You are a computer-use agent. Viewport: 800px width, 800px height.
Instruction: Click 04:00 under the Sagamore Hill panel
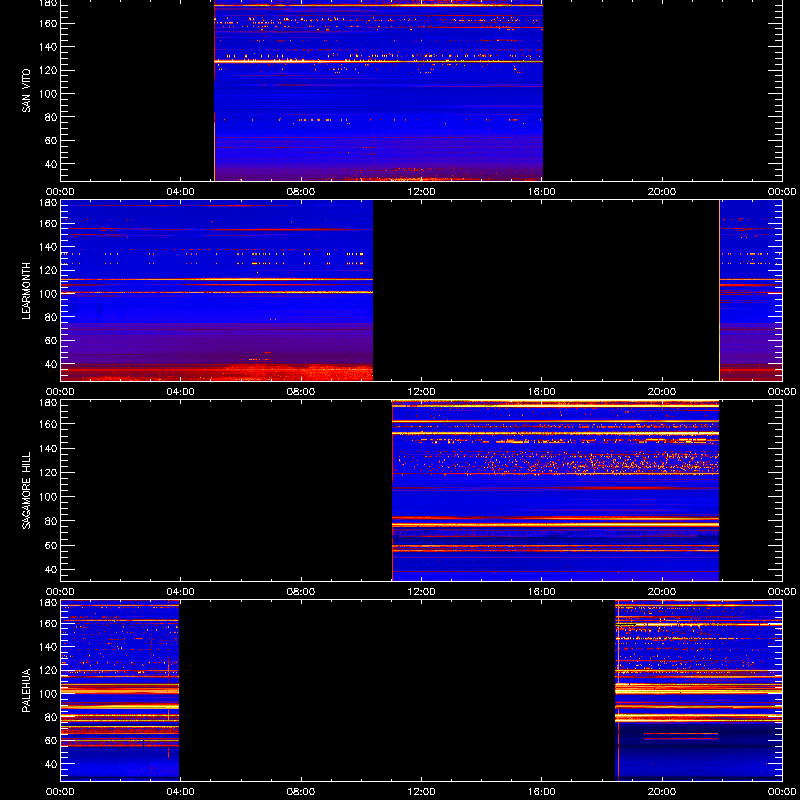point(181,592)
